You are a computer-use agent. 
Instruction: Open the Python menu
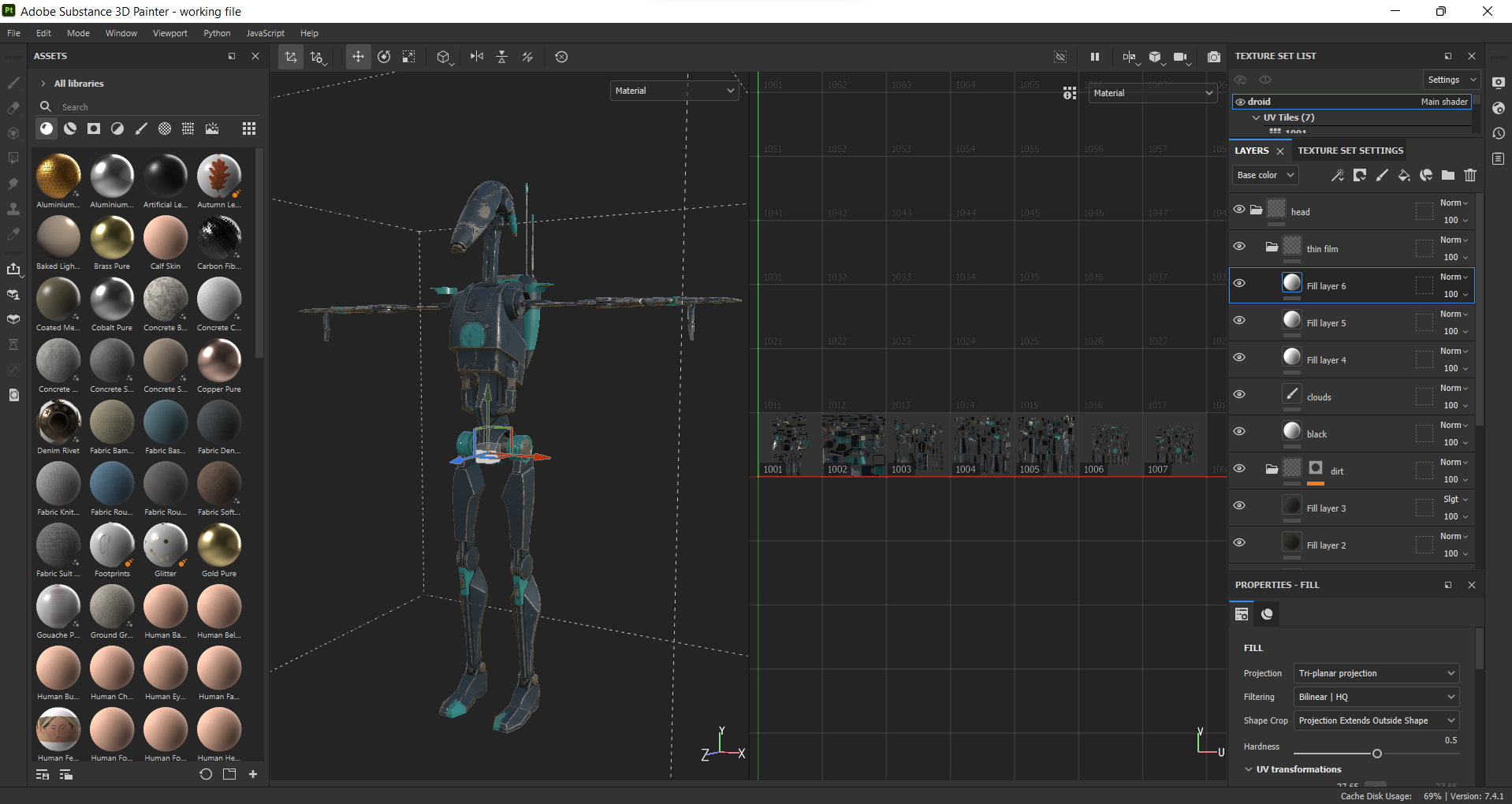pos(217,33)
